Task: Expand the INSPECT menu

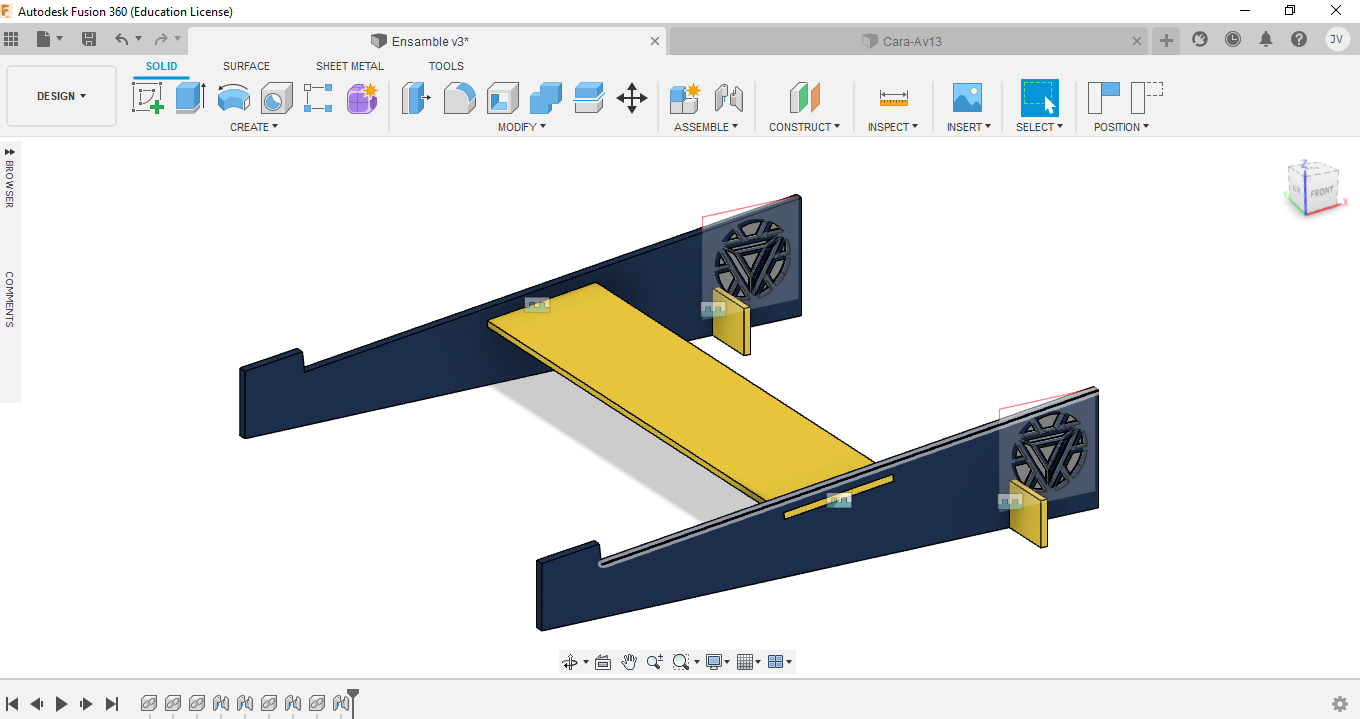Action: (893, 127)
